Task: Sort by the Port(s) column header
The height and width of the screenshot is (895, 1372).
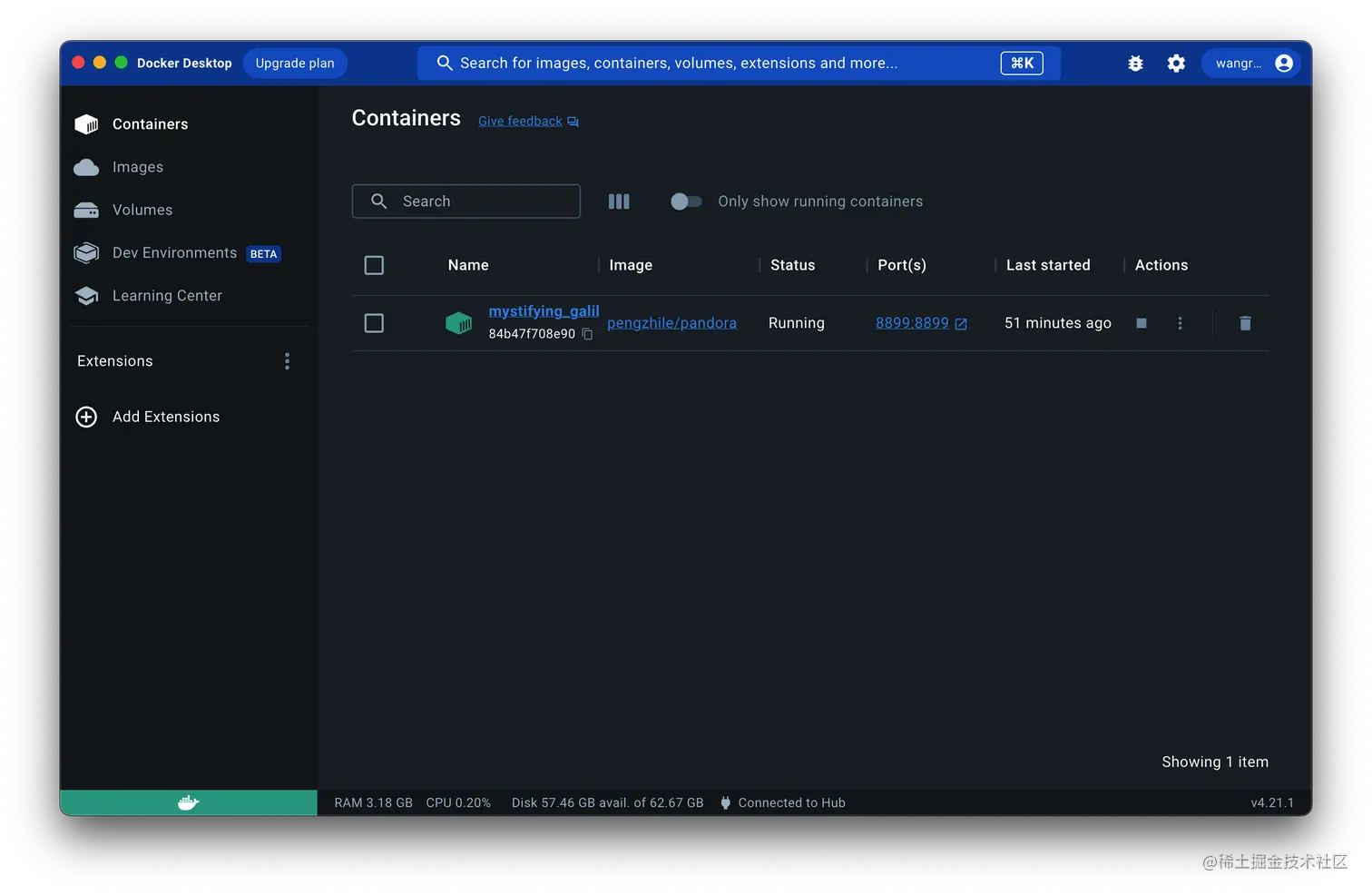Action: pyautogui.click(x=902, y=265)
